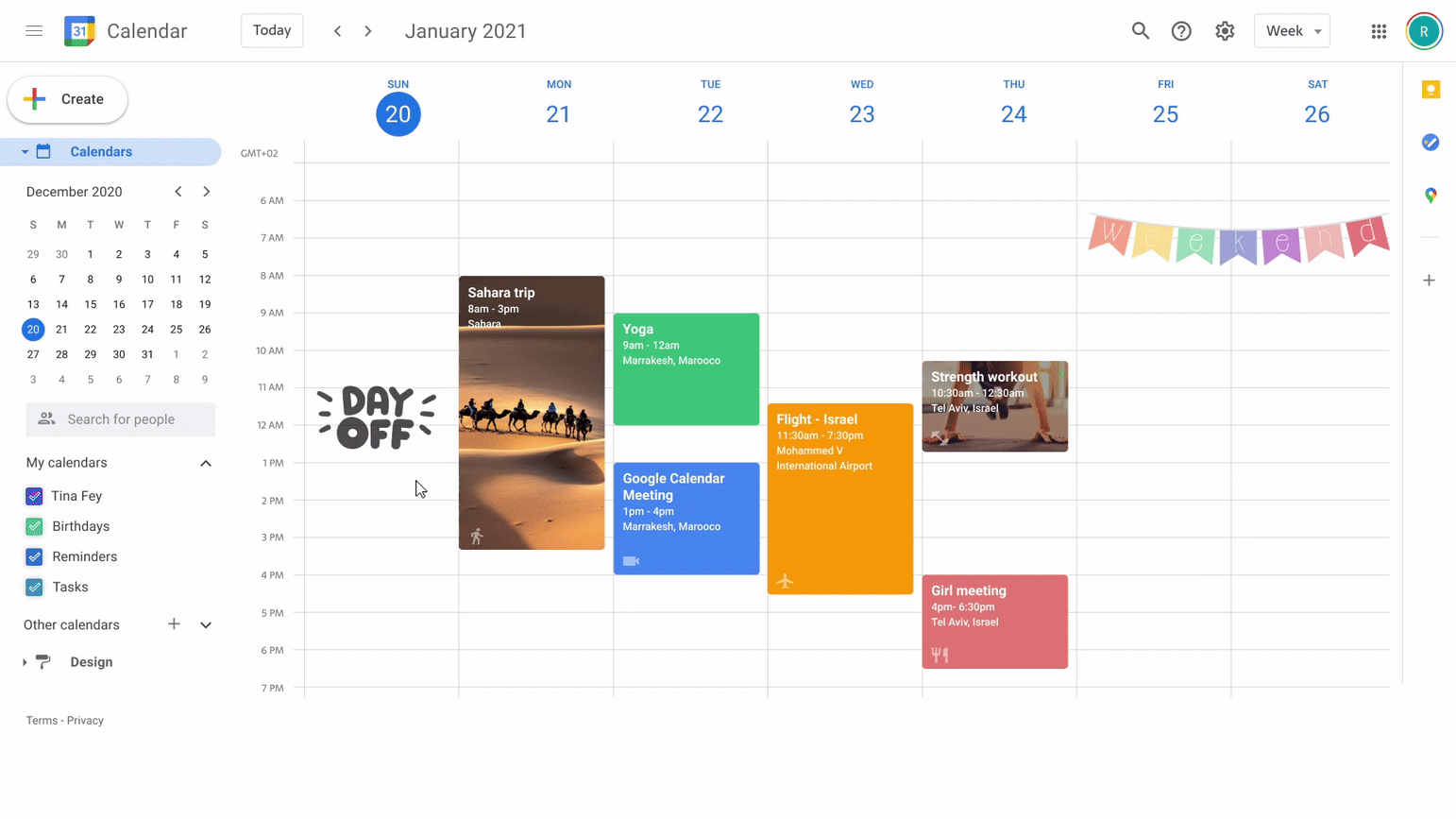1456x819 pixels.
Task: Disable the Reminders calendar checkbox
Action: 34,556
